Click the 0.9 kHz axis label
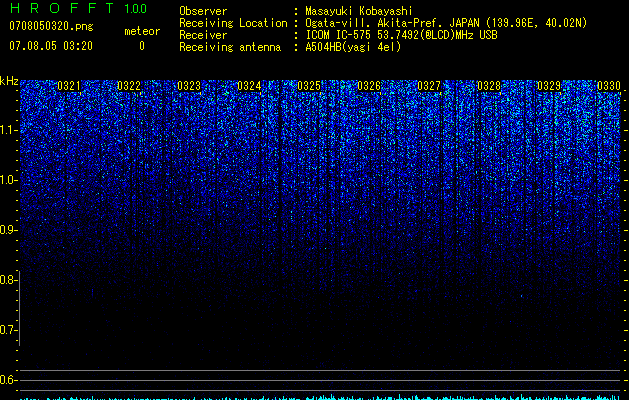This screenshot has height=400, width=629. (x=8, y=230)
